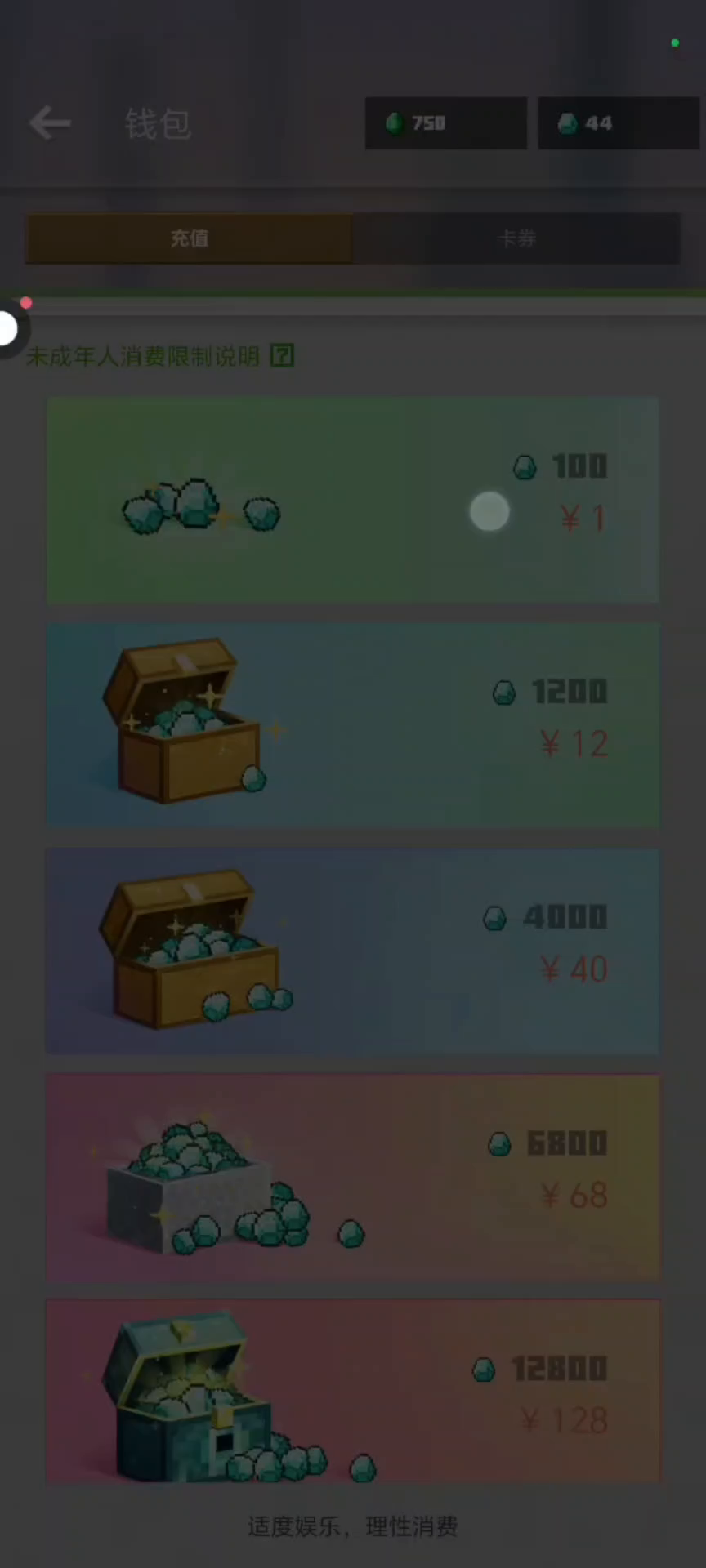Buy 100 diamonds for ¥1
This screenshot has width=706, height=1568.
point(352,501)
